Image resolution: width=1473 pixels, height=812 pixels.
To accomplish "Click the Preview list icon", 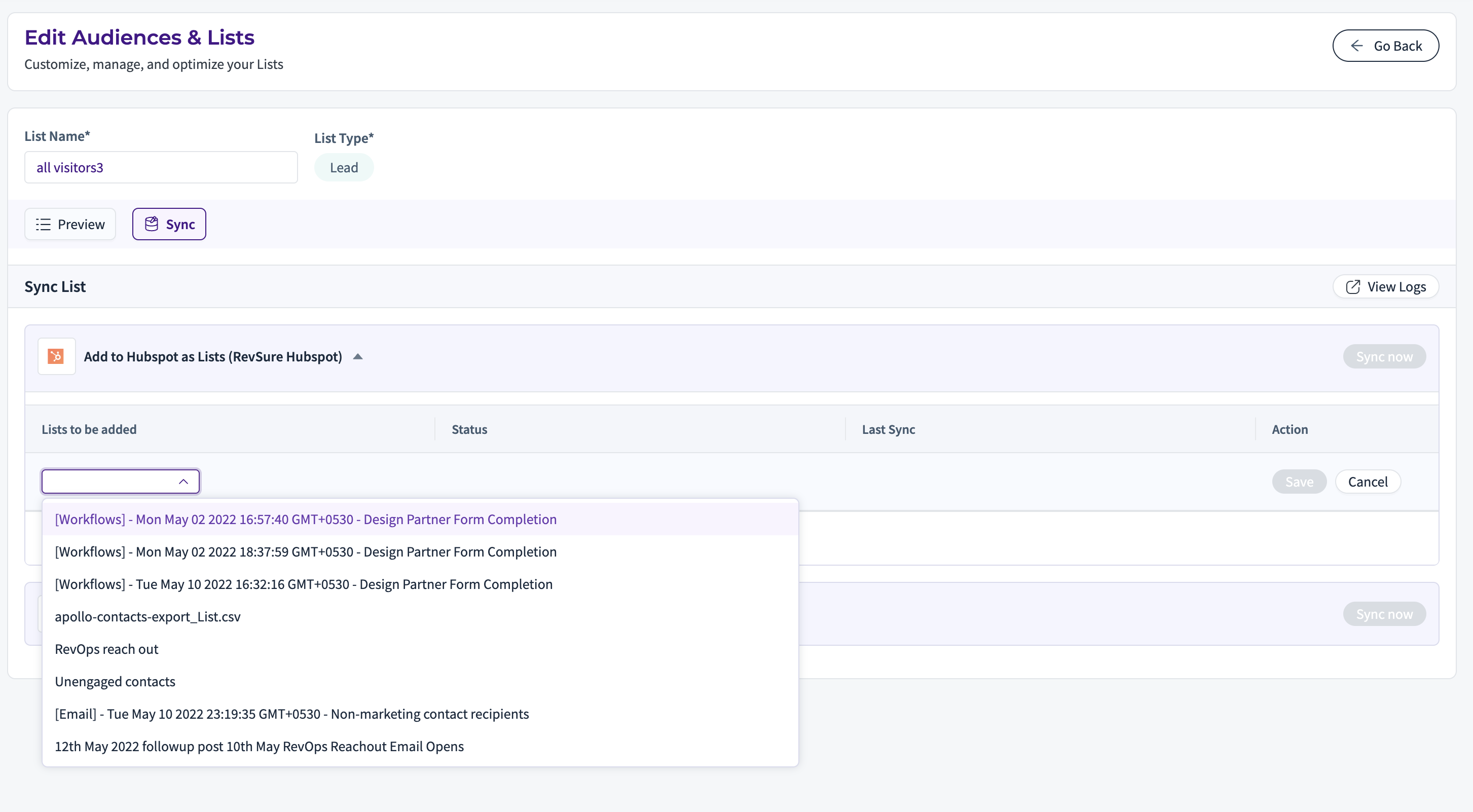I will [44, 224].
